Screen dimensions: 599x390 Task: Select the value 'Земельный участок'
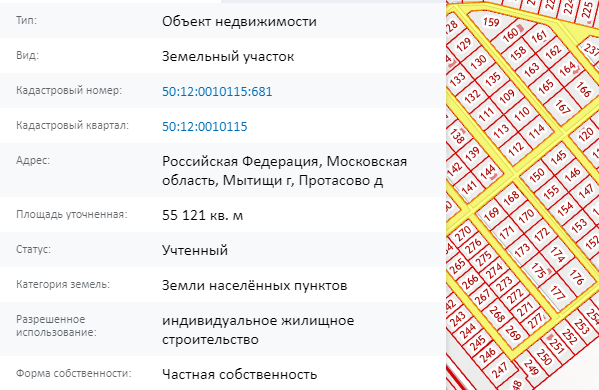[x=228, y=57]
